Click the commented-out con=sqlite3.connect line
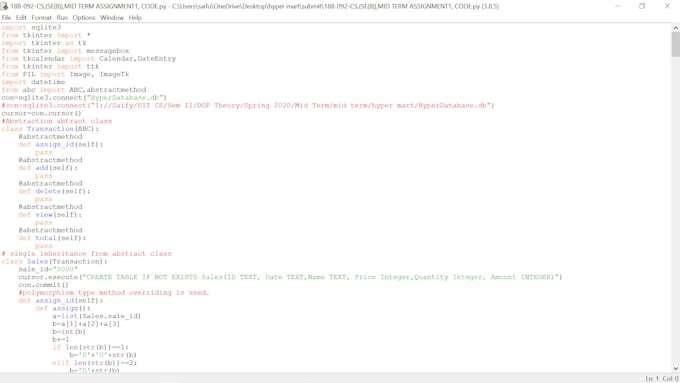Screen dimensions: 680x383 [x=248, y=105]
